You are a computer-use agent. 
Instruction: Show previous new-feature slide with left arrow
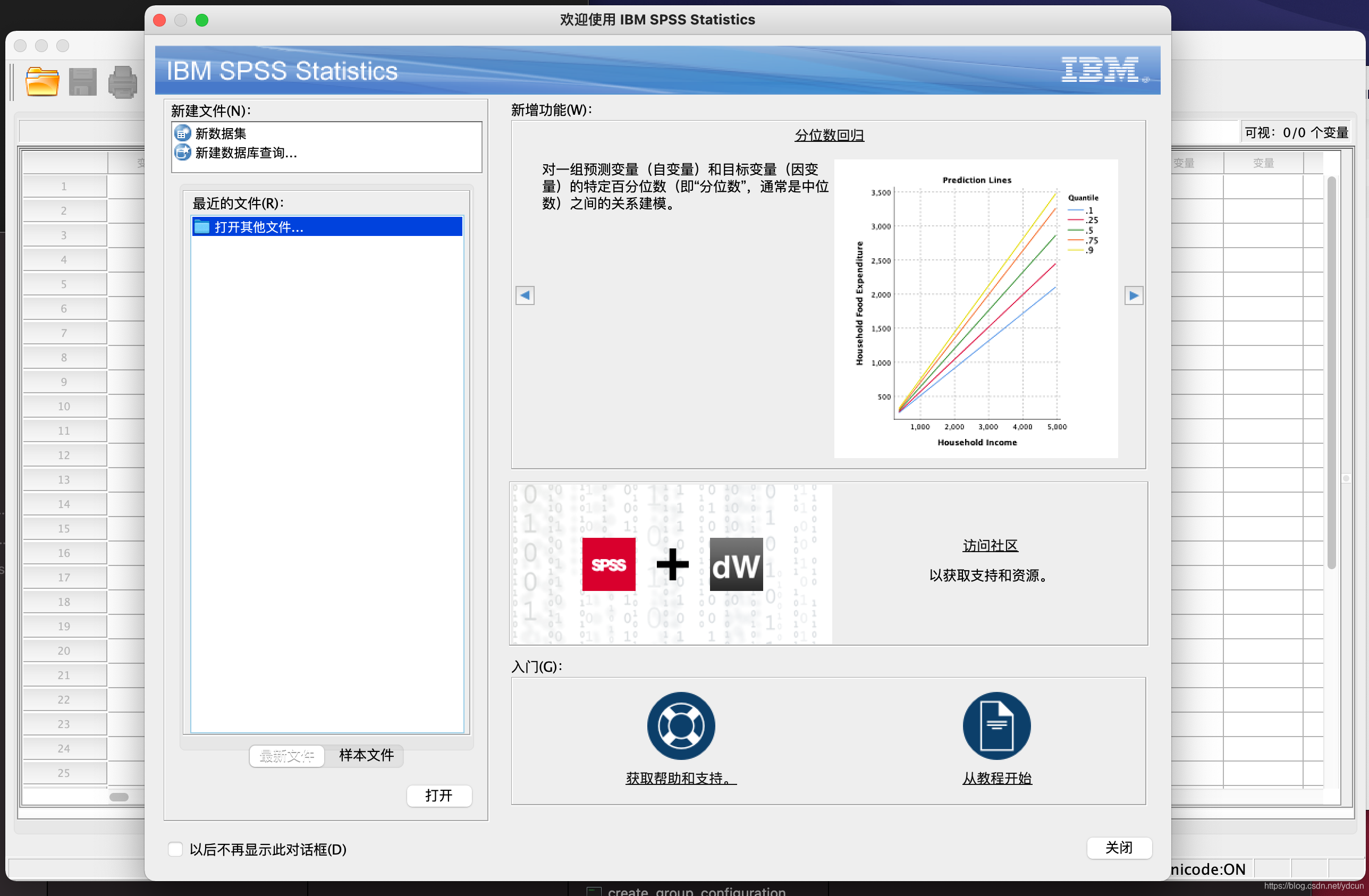tap(525, 295)
